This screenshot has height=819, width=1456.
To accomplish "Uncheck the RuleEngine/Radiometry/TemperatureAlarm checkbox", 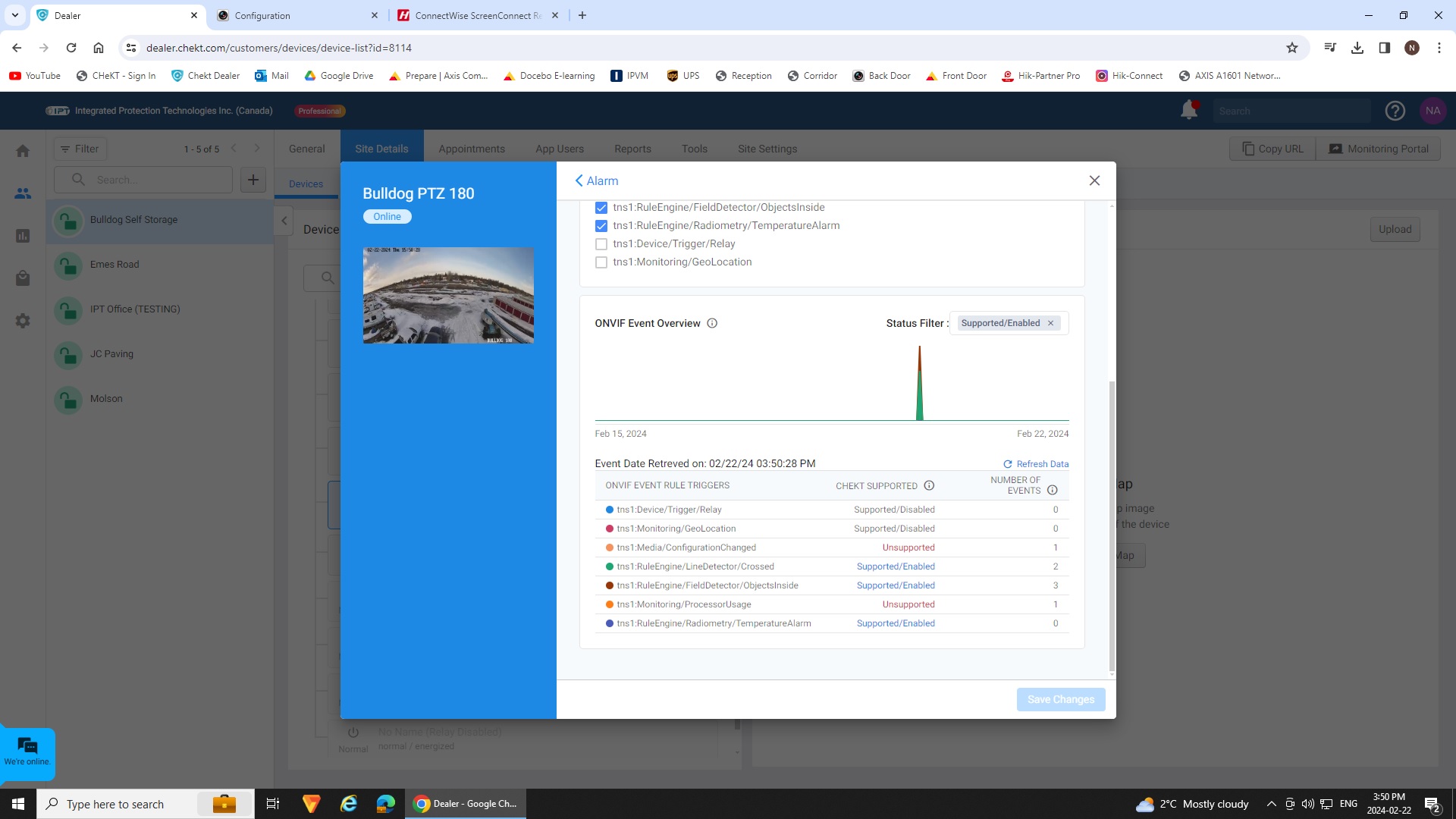I will tap(601, 226).
